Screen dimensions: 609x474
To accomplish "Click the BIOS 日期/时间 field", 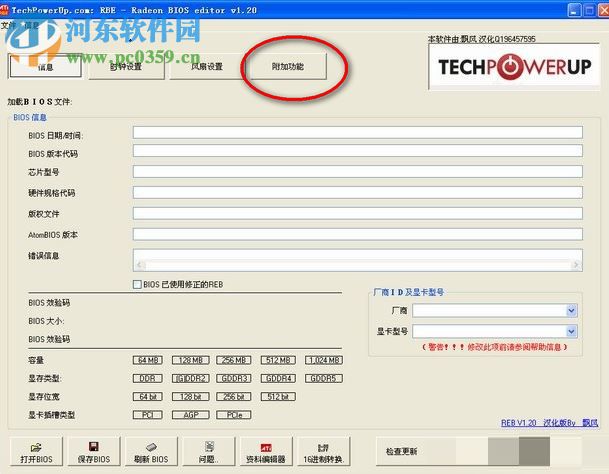I will point(357,132).
